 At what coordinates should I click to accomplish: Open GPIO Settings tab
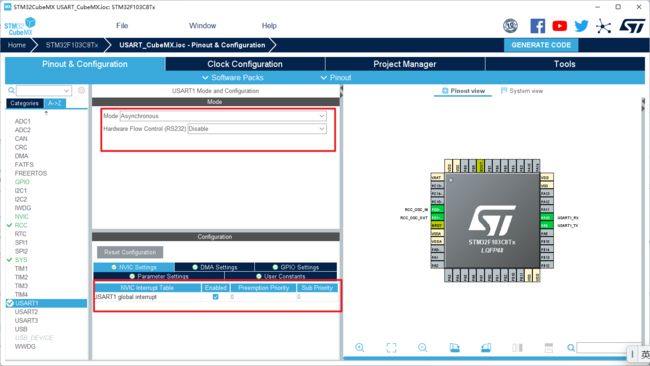pos(296,267)
